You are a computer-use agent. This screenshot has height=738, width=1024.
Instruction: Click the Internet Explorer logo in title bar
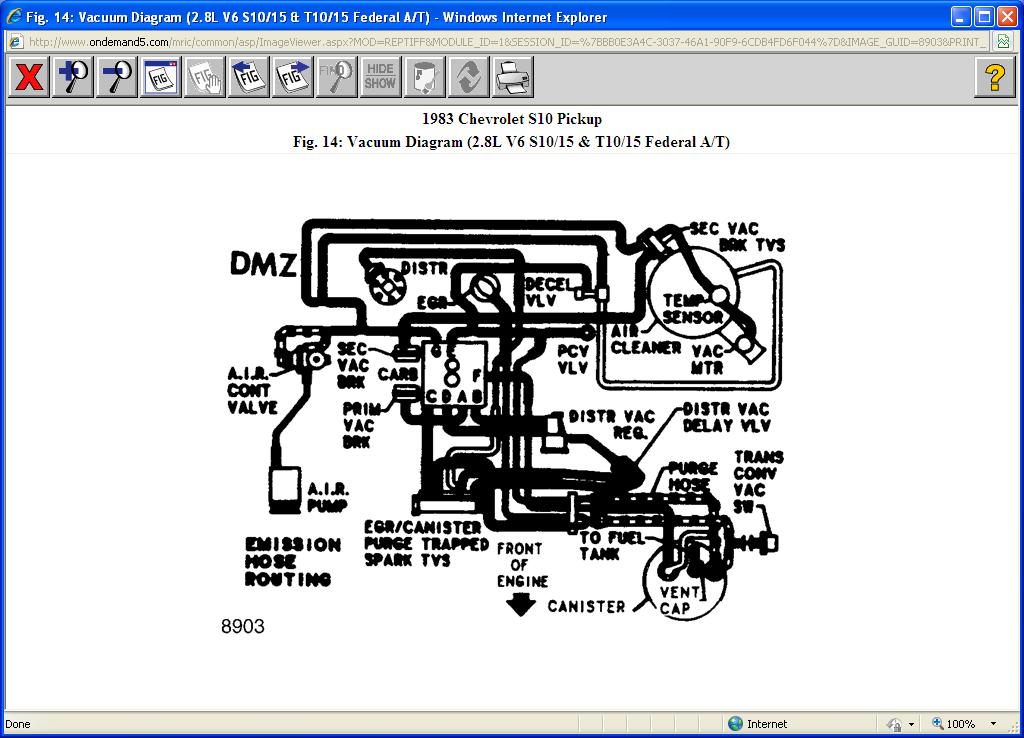pos(14,16)
